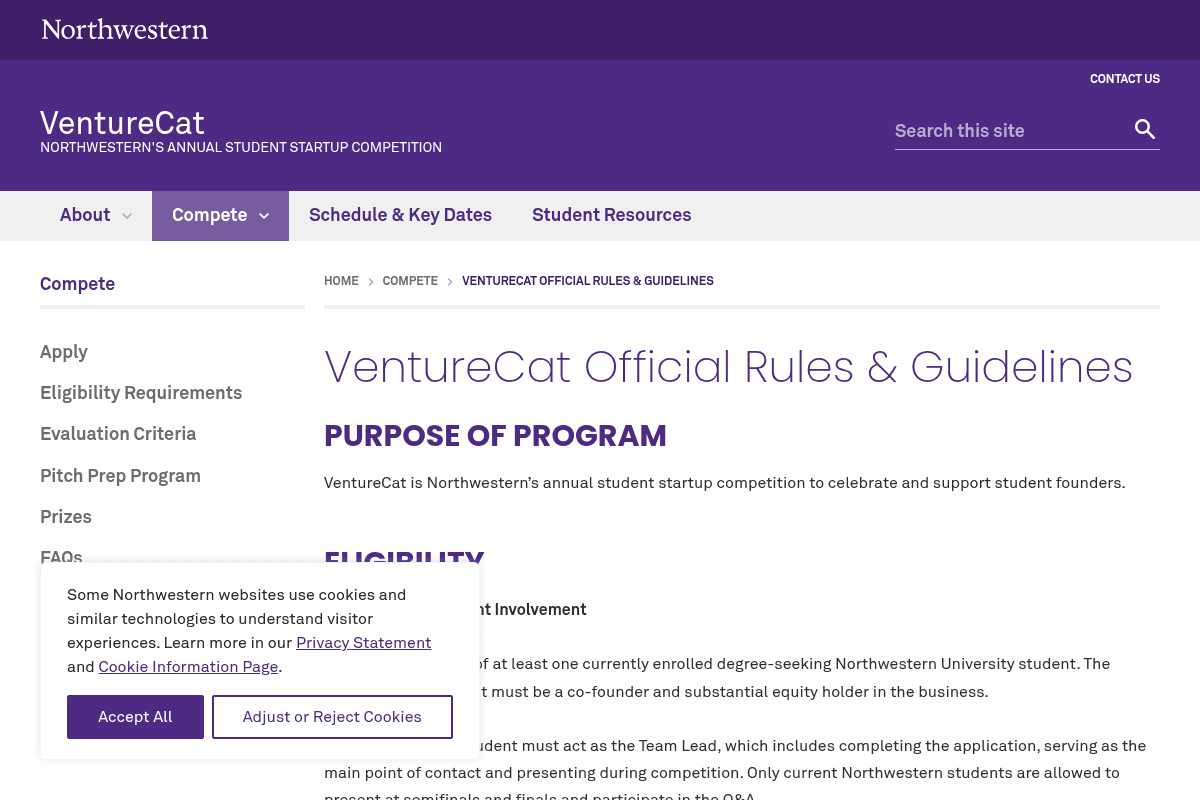Open Pitch Prep Program sidebar link
This screenshot has width=1200, height=800.
pyautogui.click(x=120, y=476)
